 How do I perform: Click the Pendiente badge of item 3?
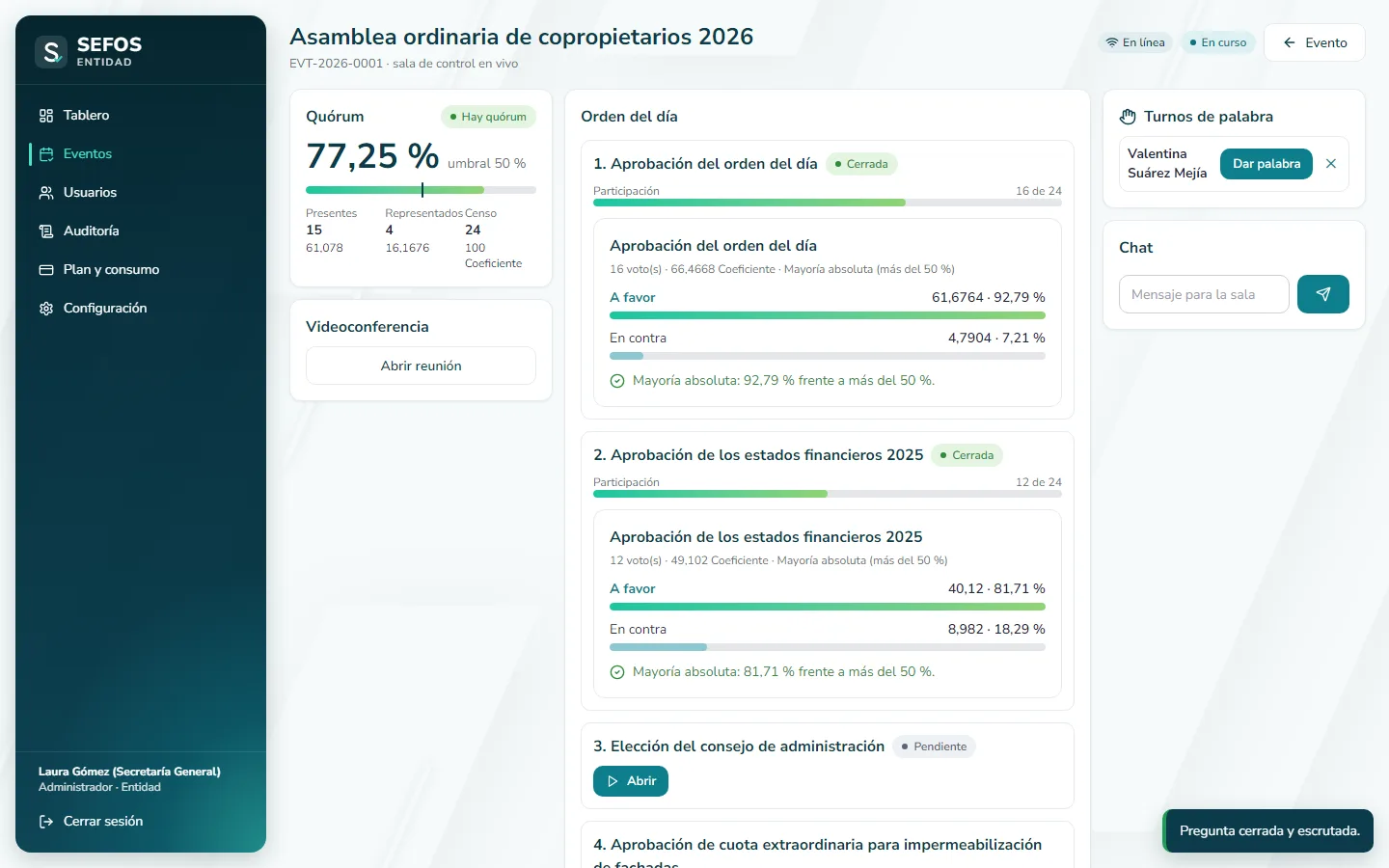click(934, 746)
